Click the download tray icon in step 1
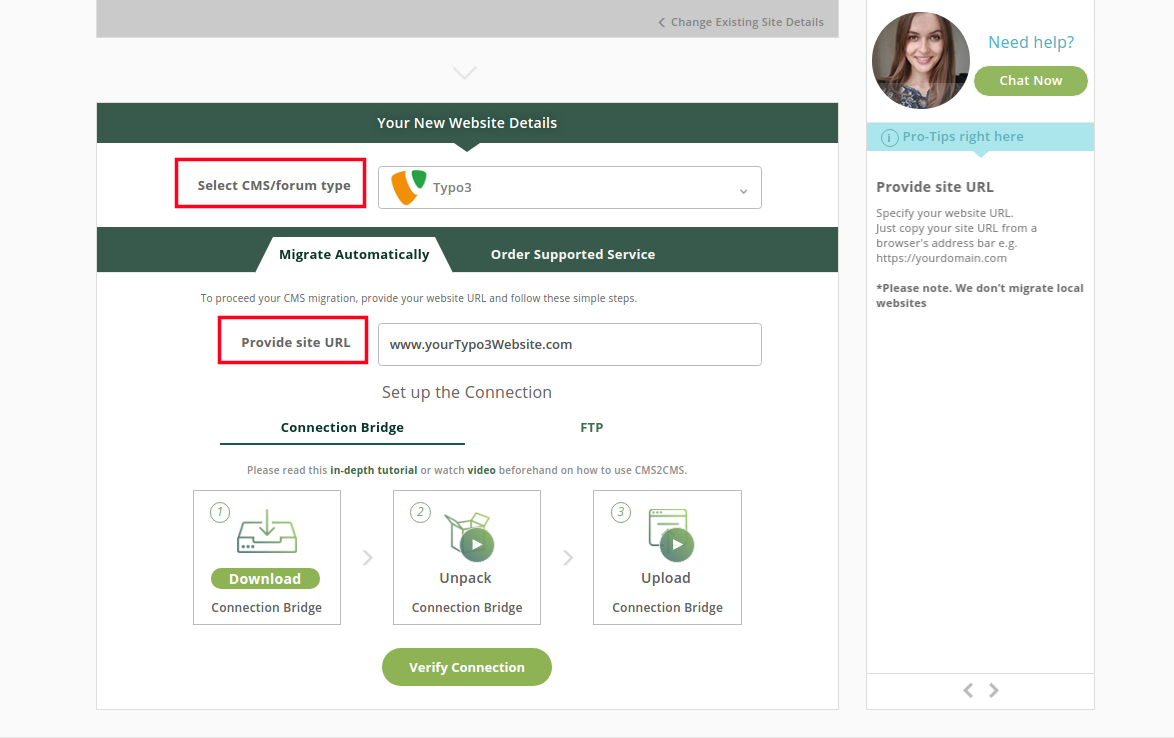 (x=266, y=532)
